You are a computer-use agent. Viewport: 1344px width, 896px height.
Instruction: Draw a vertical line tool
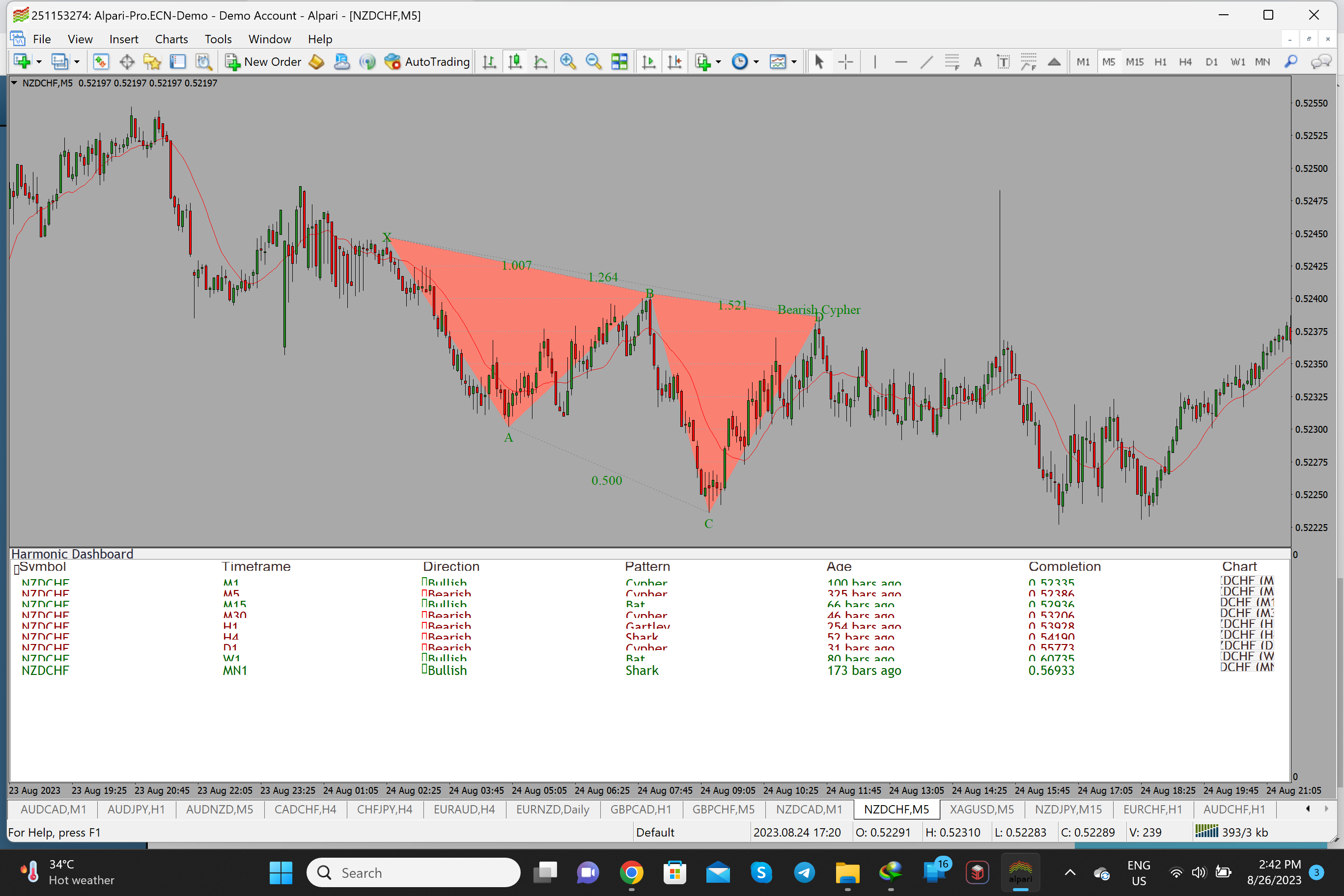pyautogui.click(x=875, y=62)
